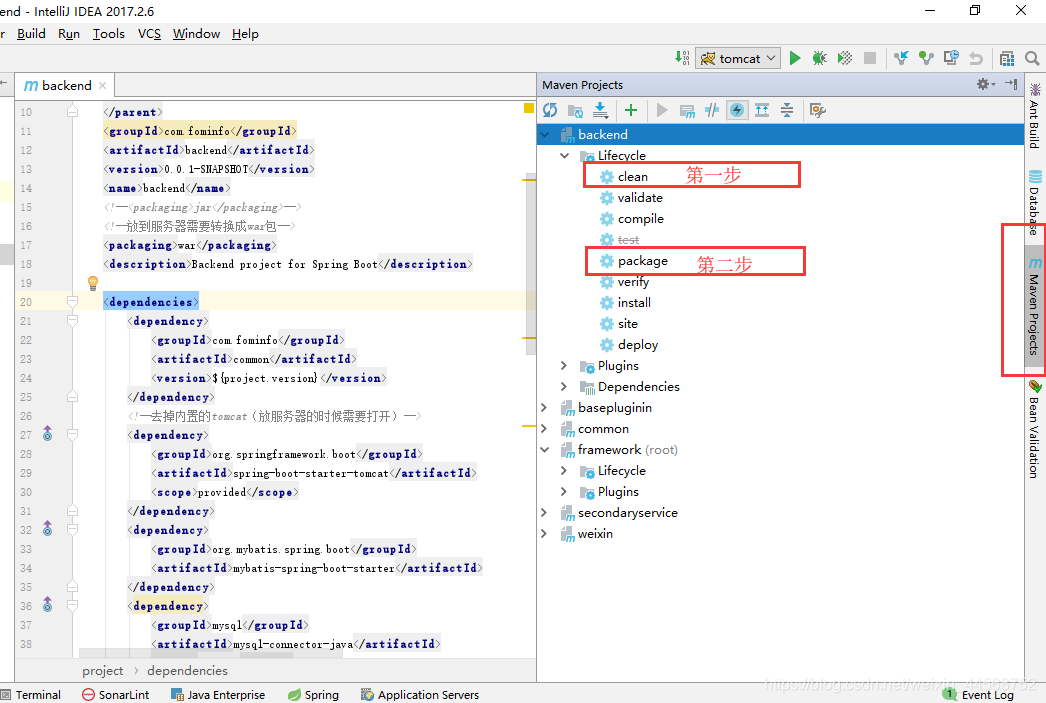Toggle Skip Tests mode
This screenshot has width=1046, height=703.
pos(737,110)
